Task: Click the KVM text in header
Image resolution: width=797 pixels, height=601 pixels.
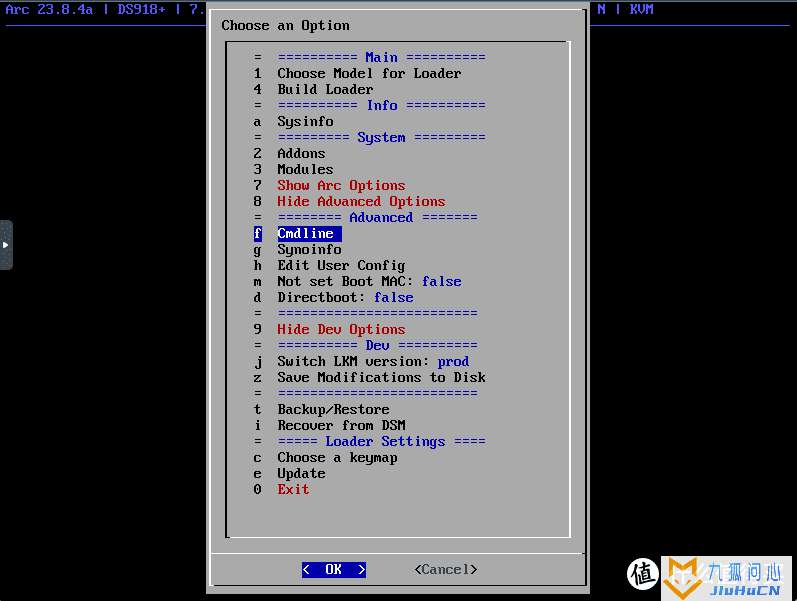Action: [x=641, y=9]
